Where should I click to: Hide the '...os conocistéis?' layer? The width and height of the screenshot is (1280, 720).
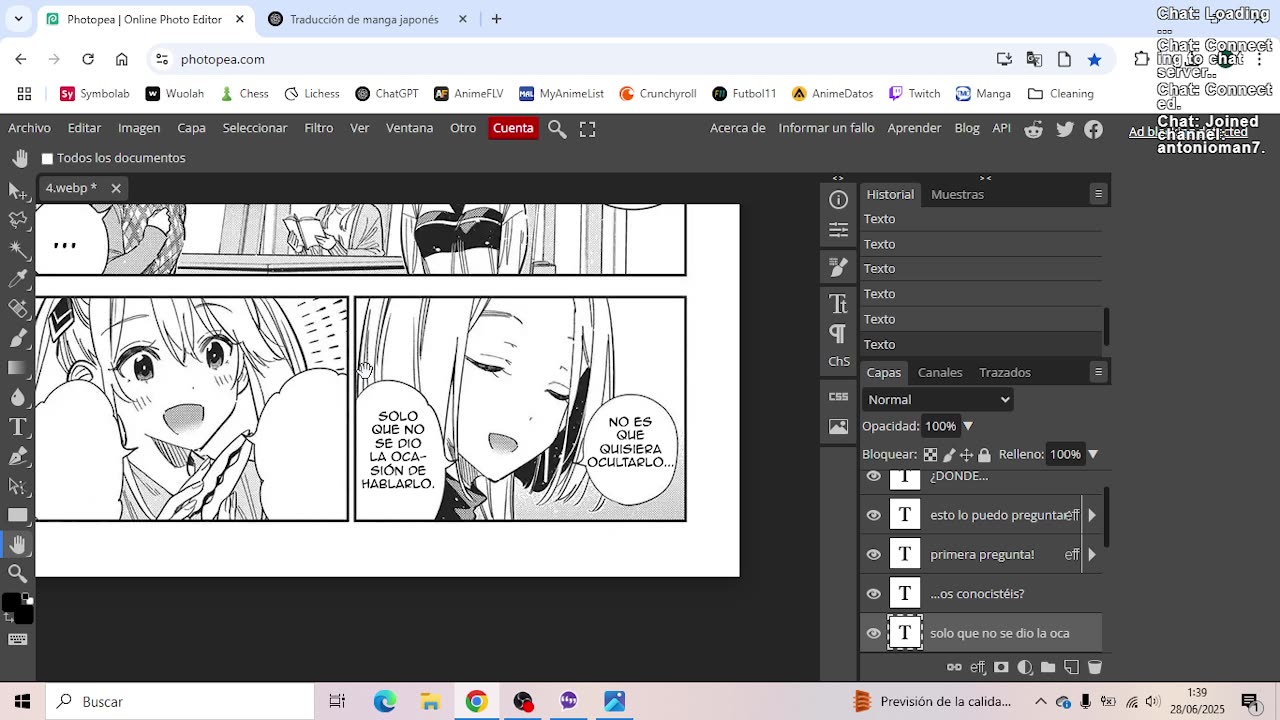pos(874,594)
